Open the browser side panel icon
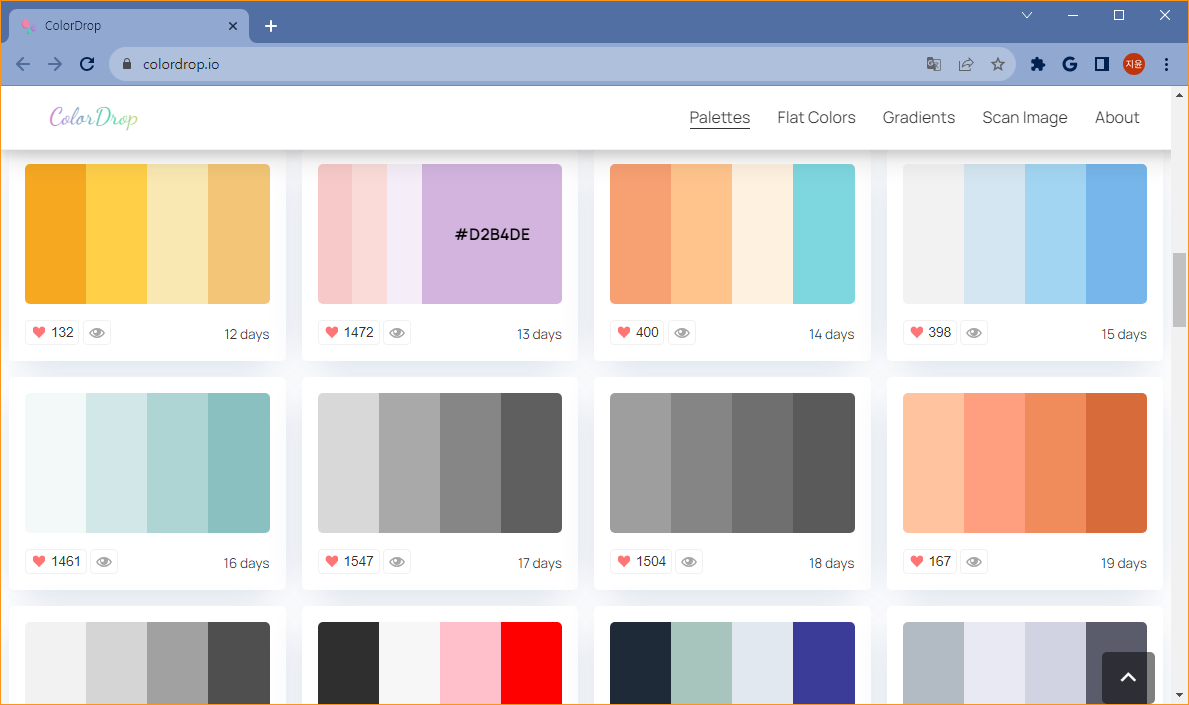 pos(1102,64)
